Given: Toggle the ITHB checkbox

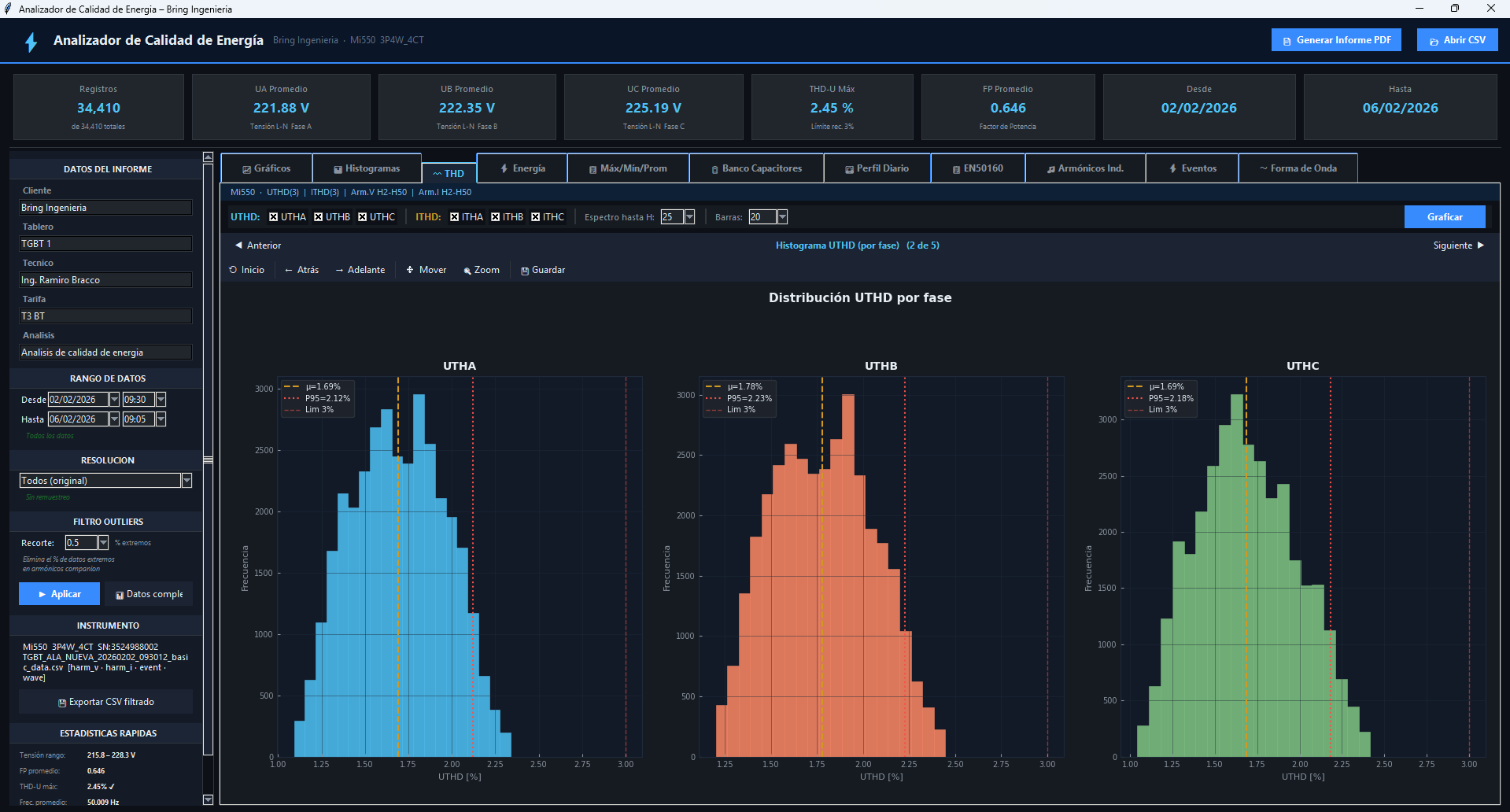Looking at the screenshot, I should click(496, 217).
